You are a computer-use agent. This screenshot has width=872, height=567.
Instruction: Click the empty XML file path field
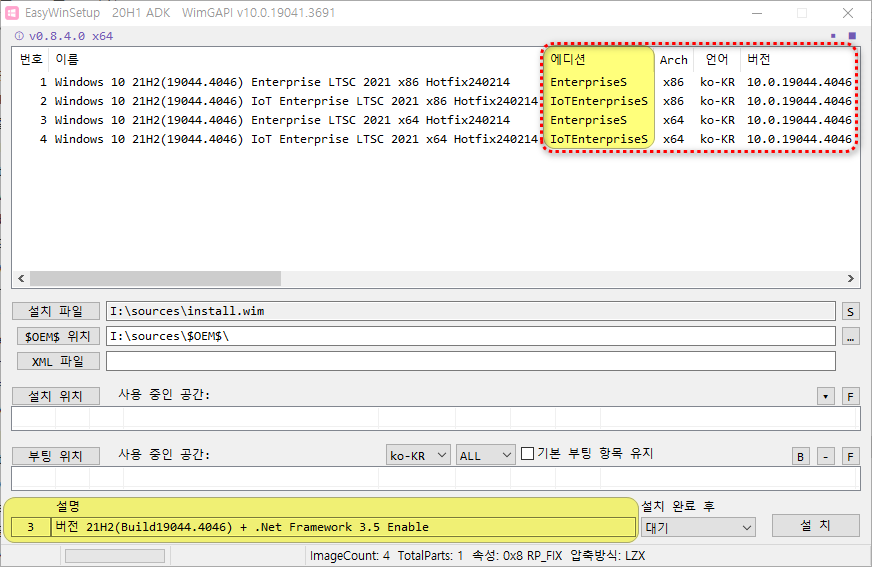click(x=470, y=361)
